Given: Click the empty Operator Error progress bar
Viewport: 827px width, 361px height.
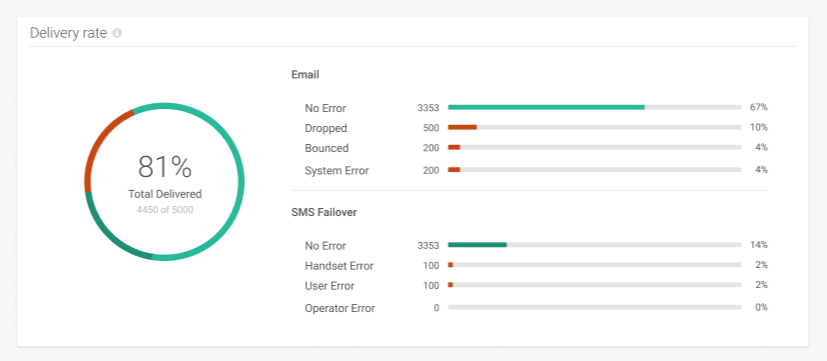Looking at the screenshot, I should 594,307.
